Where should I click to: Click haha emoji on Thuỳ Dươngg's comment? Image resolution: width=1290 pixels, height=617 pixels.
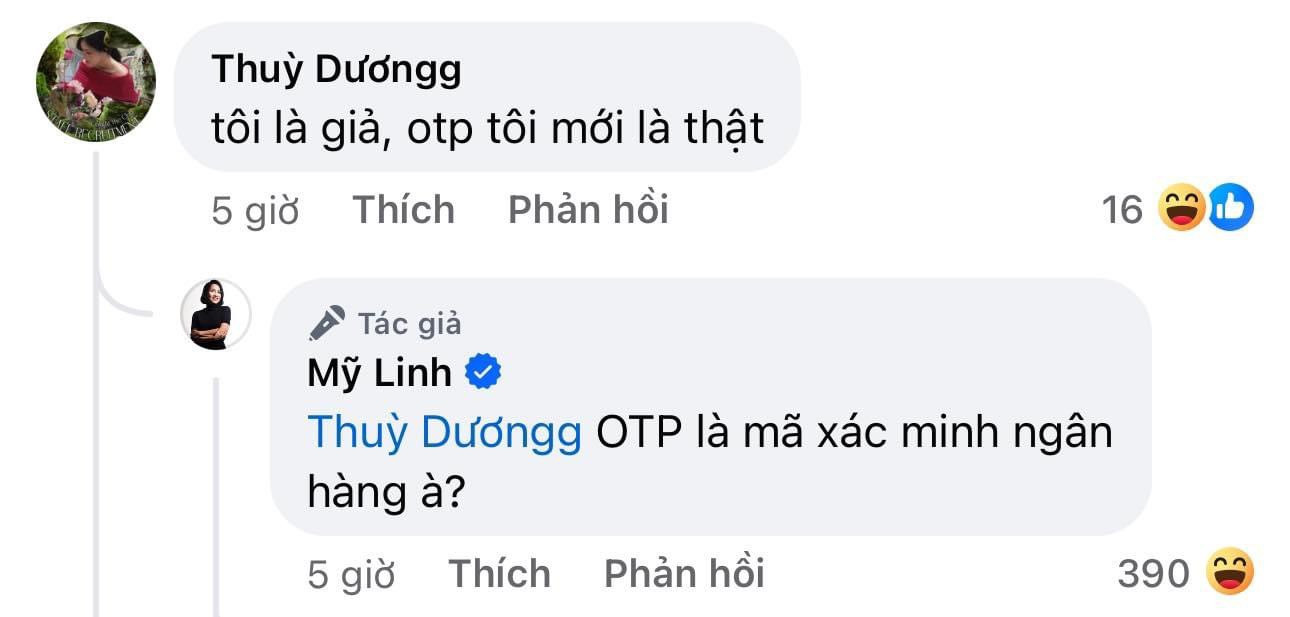(x=1181, y=209)
